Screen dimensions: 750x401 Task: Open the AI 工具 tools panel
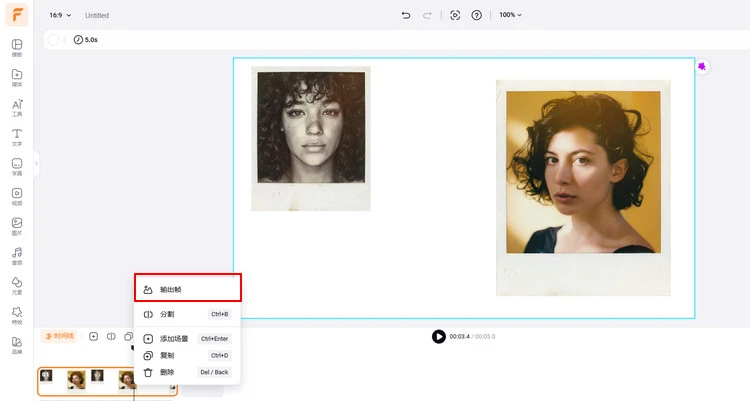coord(17,107)
